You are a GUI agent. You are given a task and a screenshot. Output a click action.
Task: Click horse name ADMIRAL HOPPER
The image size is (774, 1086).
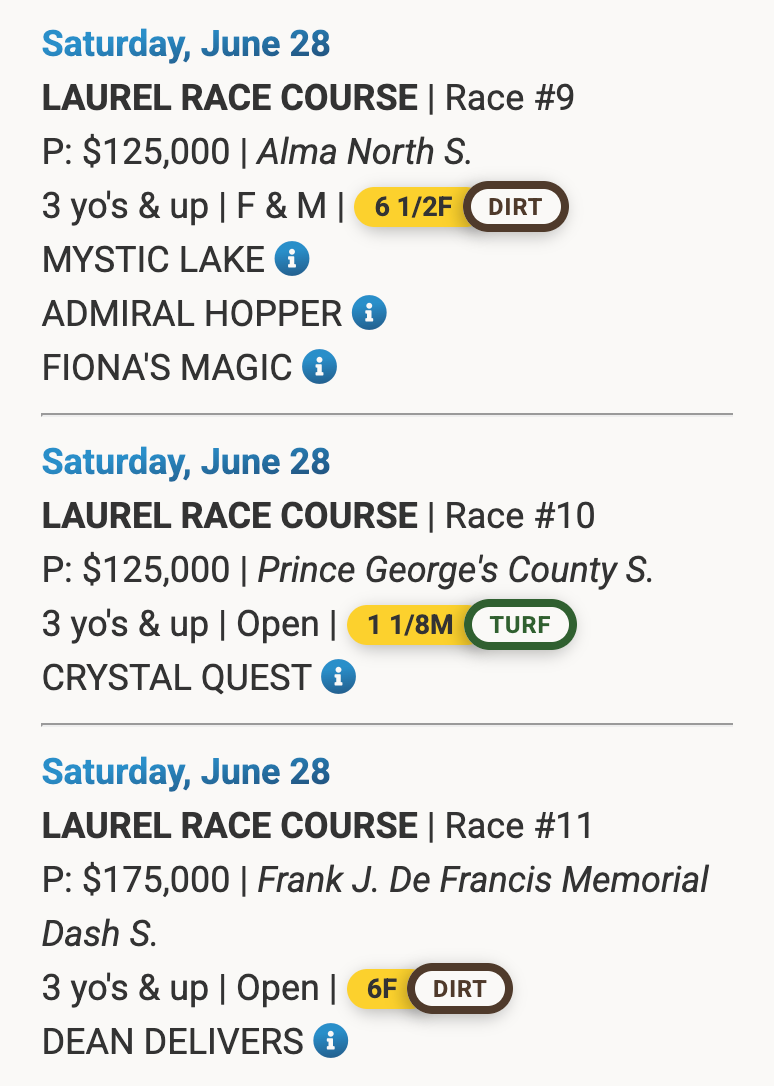[192, 314]
